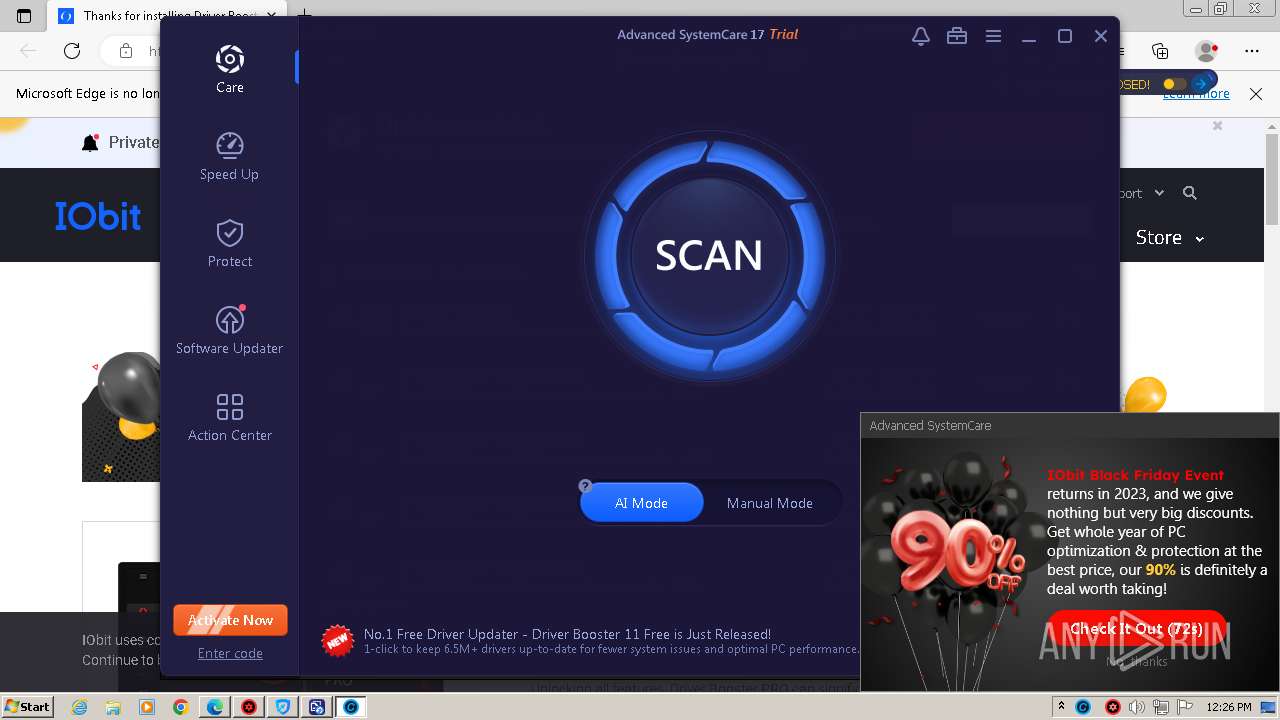Switch to Advanced SystemCare taskbar button
The width and height of the screenshot is (1280, 720).
point(351,707)
